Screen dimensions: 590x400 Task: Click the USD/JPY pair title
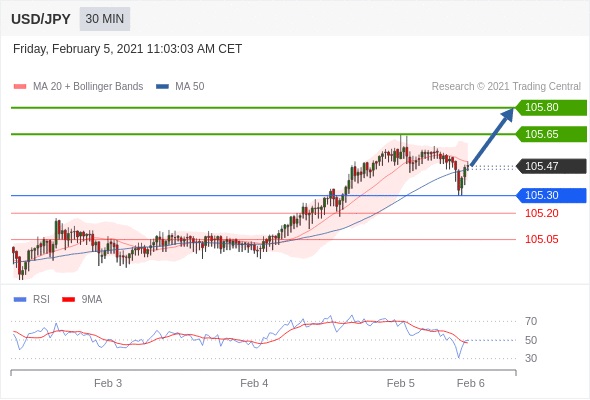41,19
